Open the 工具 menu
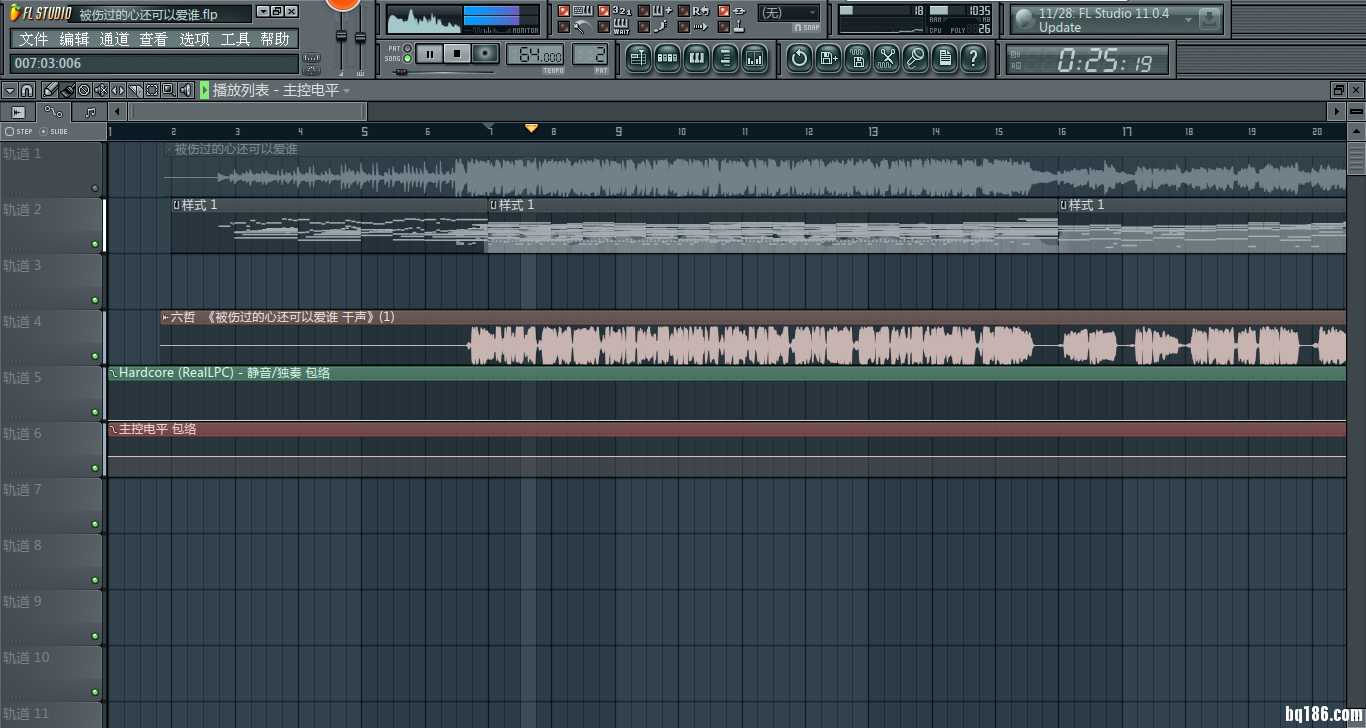 click(x=235, y=39)
